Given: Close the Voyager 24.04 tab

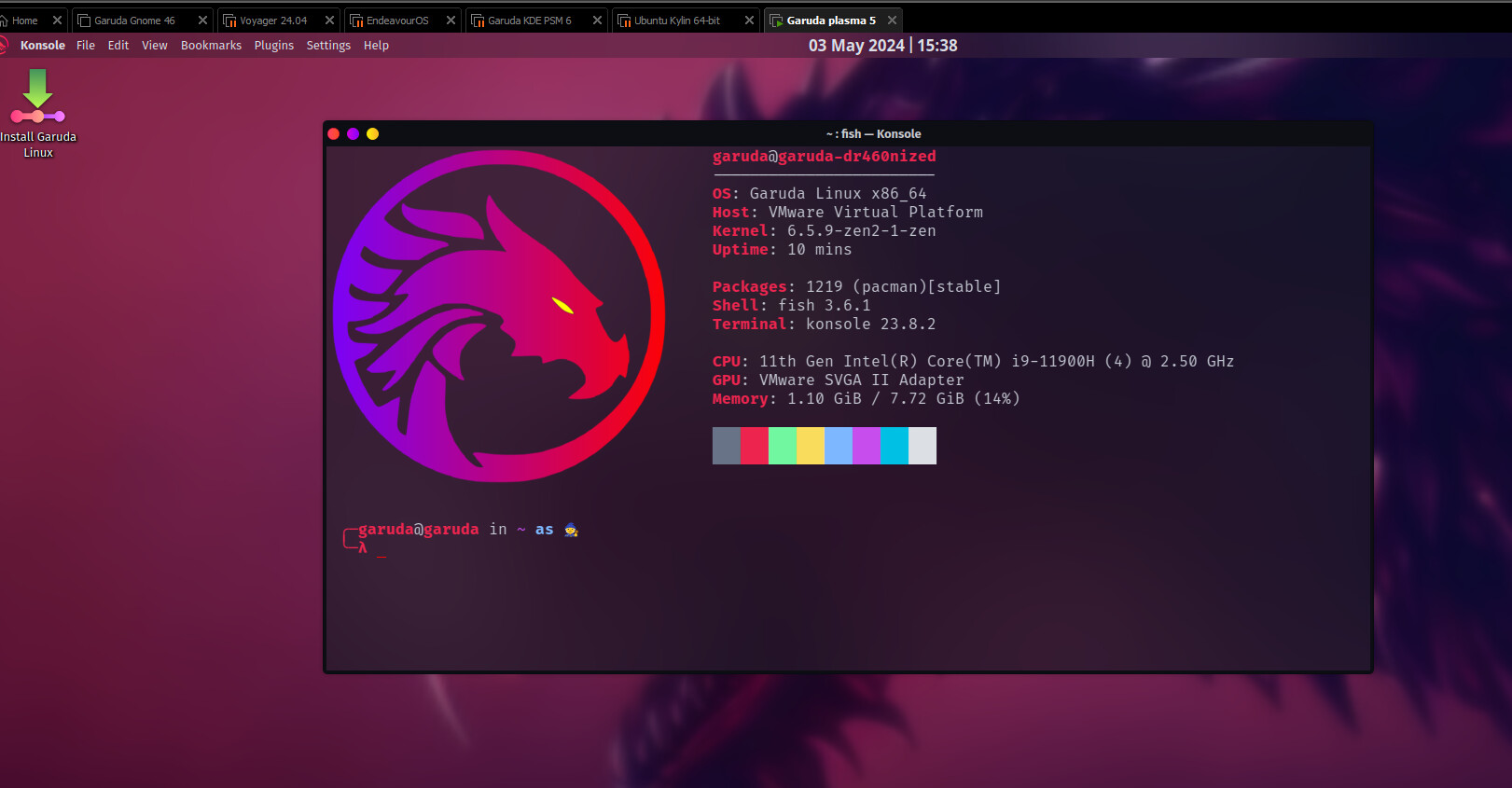Looking at the screenshot, I should click(x=329, y=20).
